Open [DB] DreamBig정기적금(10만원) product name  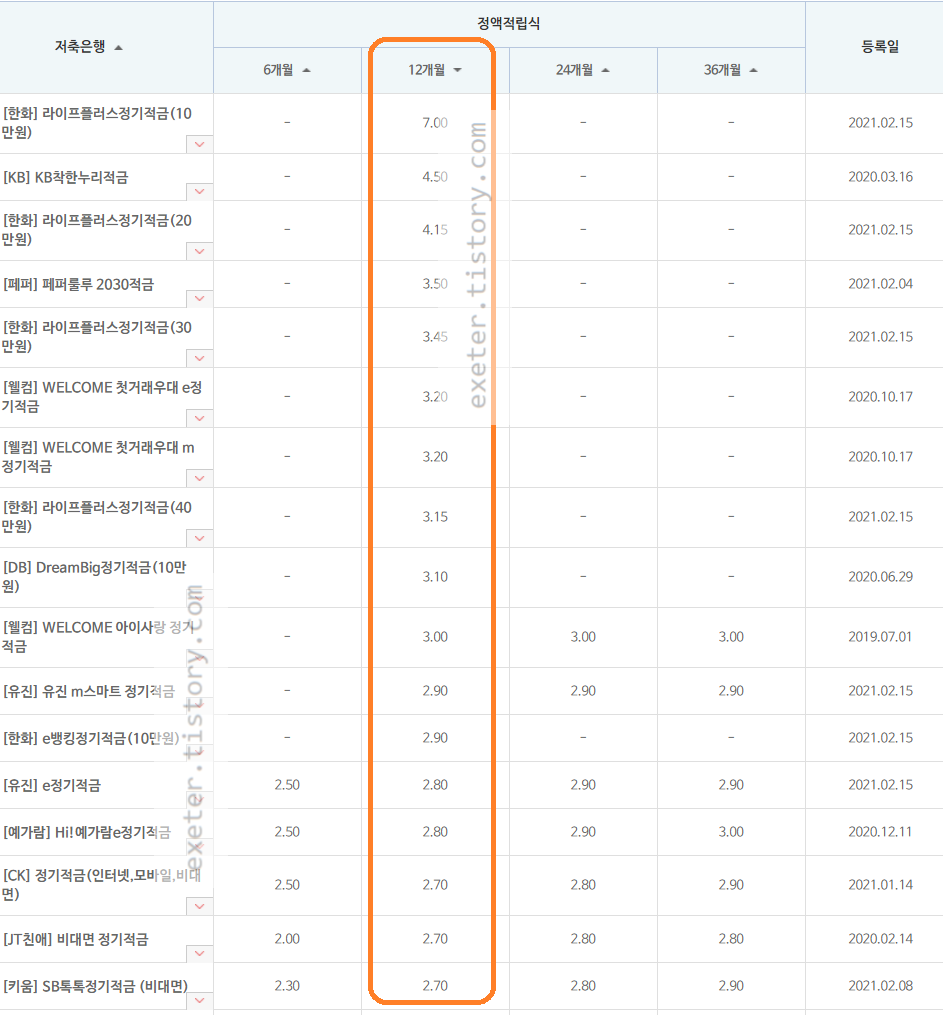[94, 577]
